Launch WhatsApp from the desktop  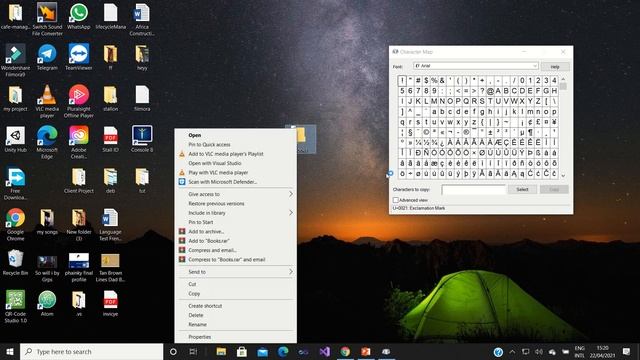pyautogui.click(x=78, y=16)
